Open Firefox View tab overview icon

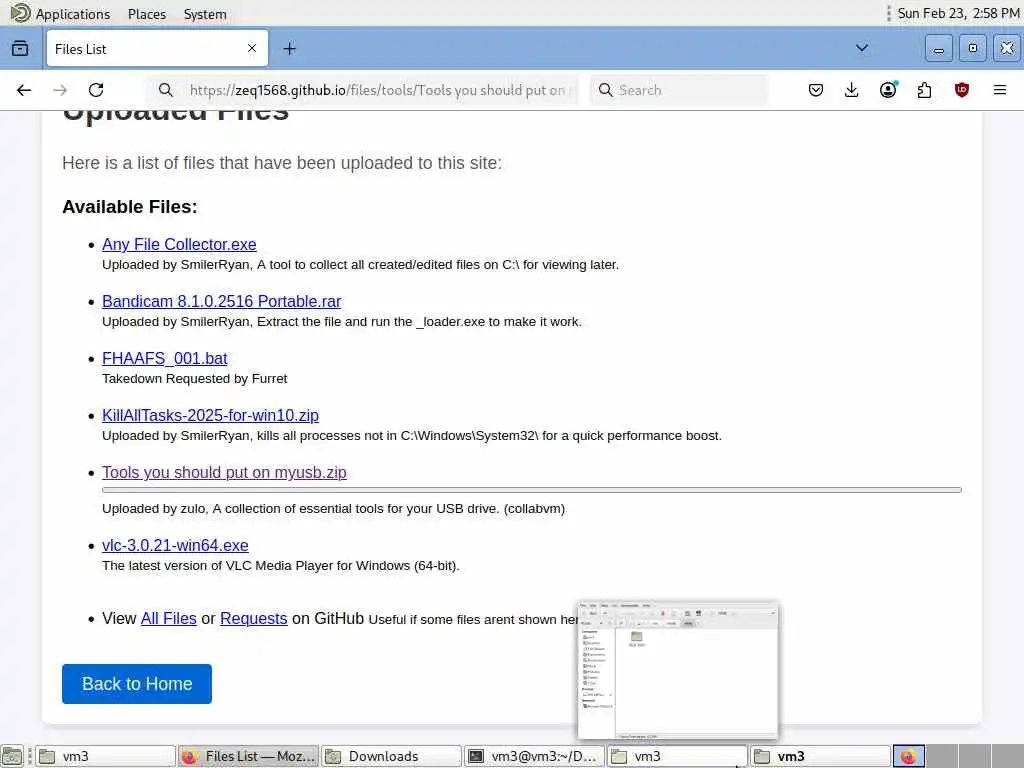pos(20,48)
